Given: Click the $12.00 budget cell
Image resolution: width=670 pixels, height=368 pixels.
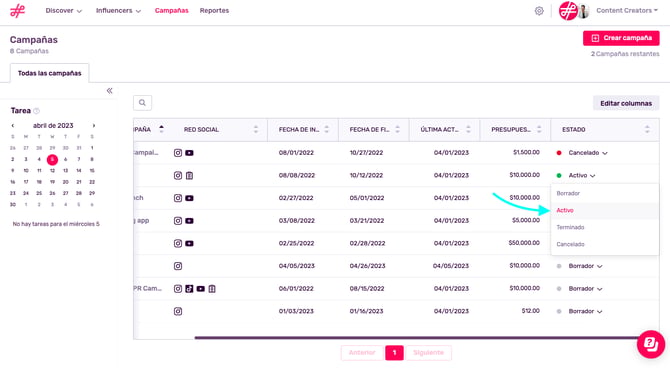Looking at the screenshot, I should [x=530, y=311].
